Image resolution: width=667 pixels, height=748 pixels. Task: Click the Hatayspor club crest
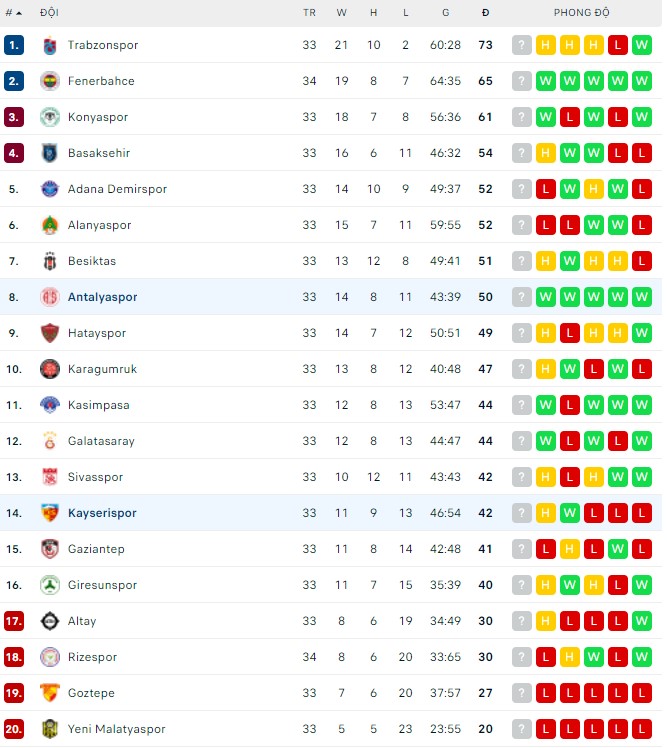[50, 333]
